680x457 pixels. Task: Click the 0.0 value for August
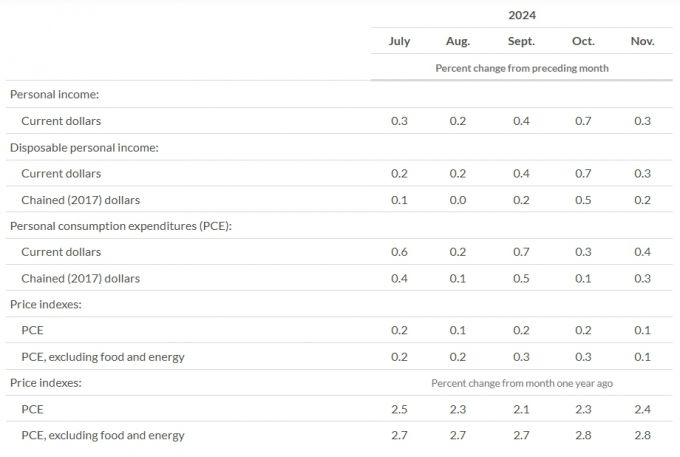pos(458,199)
